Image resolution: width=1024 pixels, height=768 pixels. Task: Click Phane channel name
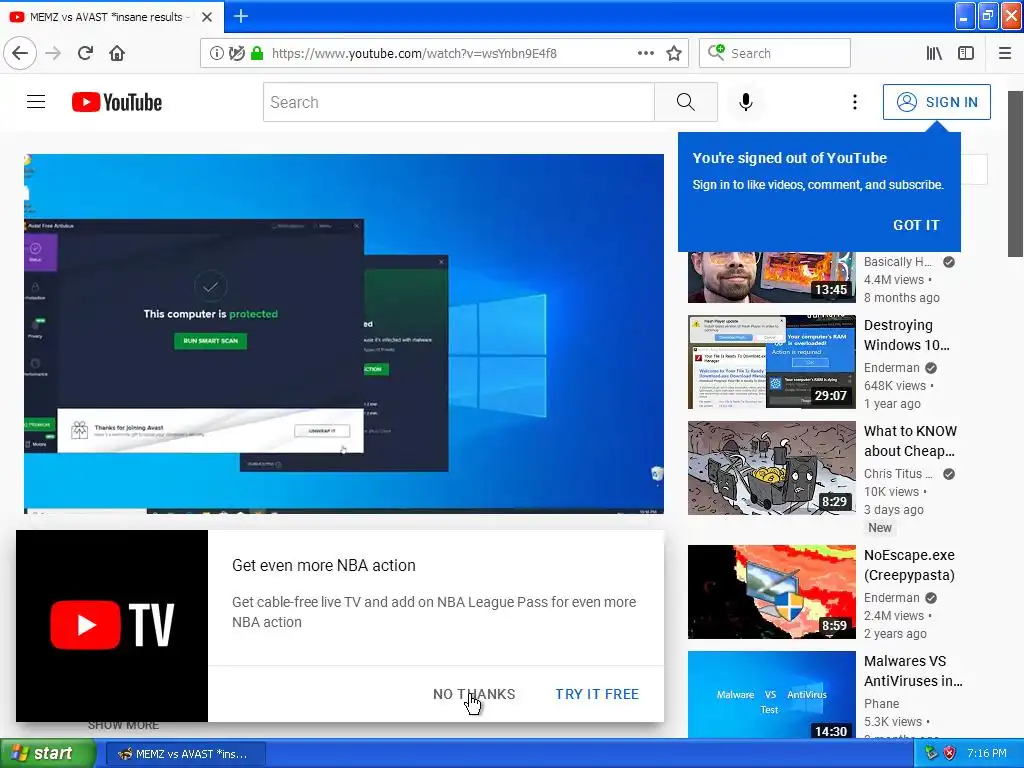pos(881,703)
